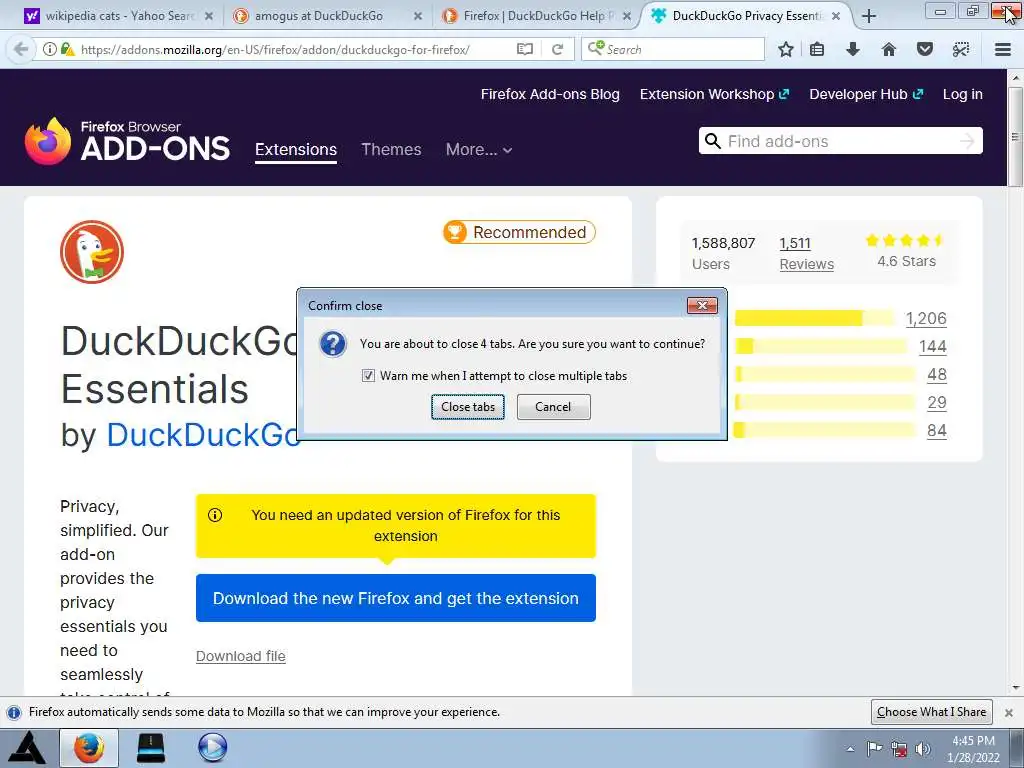
Task: Click Cancel in Confirm close dialog
Action: click(x=553, y=407)
